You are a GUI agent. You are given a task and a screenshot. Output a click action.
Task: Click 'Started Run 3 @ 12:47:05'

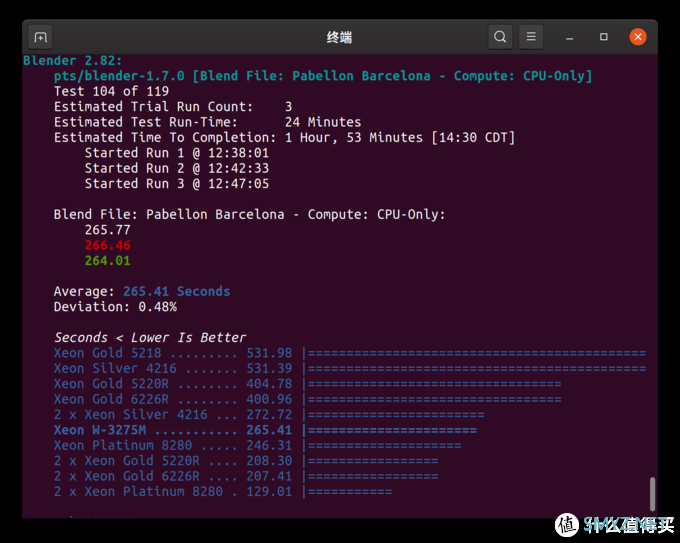point(177,183)
